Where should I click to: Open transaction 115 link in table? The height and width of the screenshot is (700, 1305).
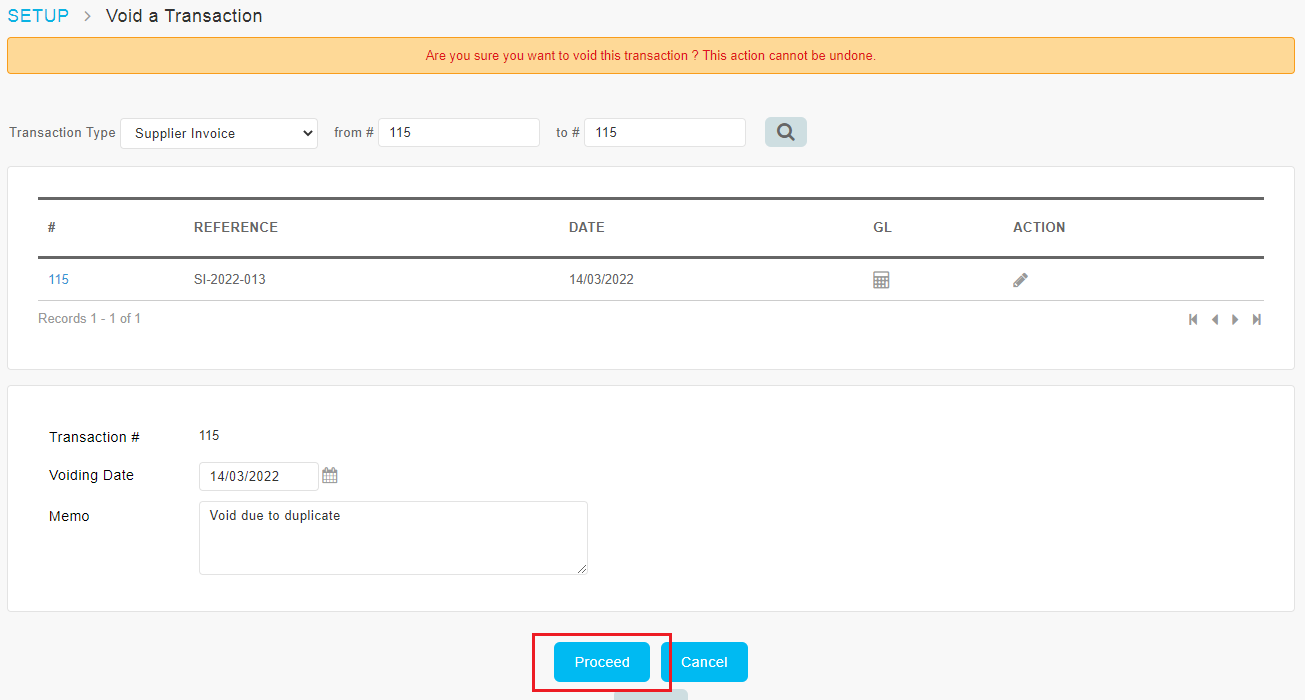(58, 280)
